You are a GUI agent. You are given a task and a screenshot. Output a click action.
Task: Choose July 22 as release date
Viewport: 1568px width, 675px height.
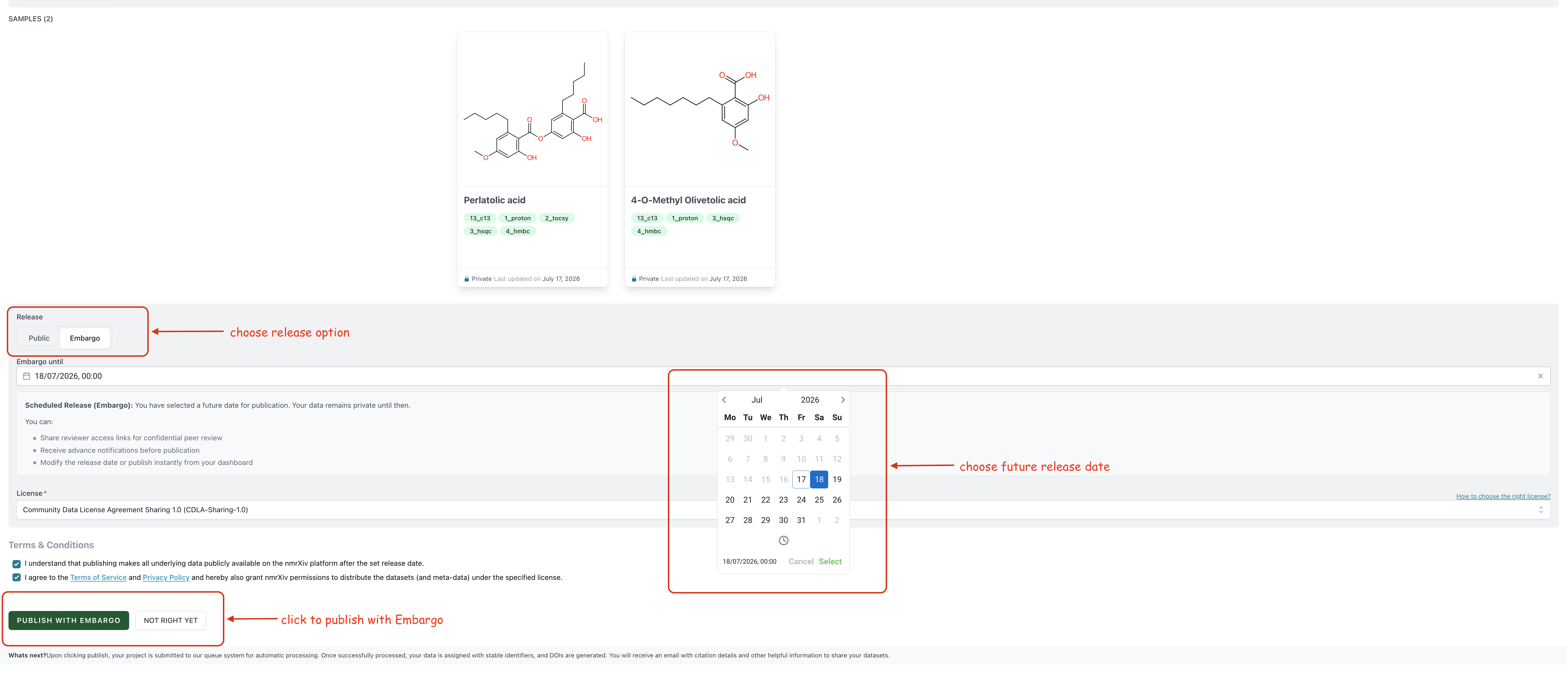tap(766, 500)
